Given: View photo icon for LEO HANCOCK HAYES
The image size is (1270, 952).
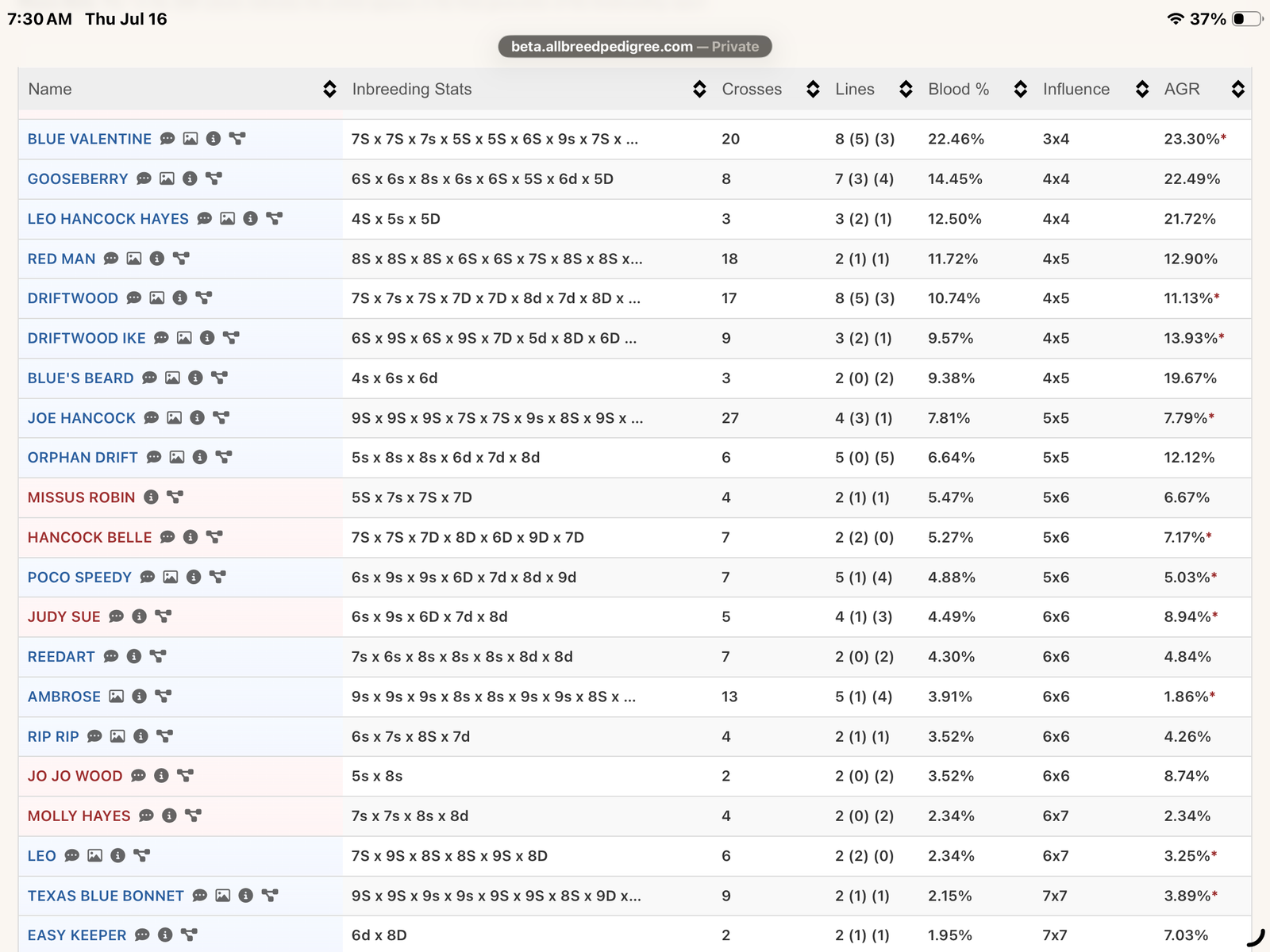Looking at the screenshot, I should [x=228, y=218].
